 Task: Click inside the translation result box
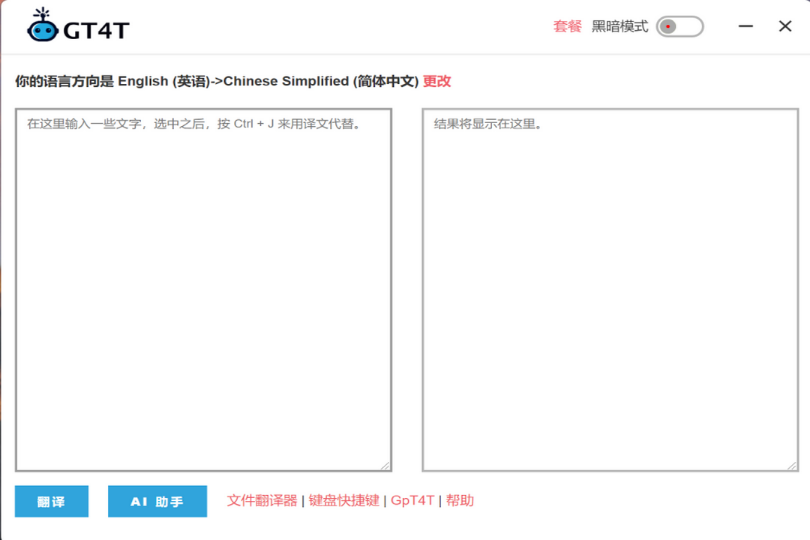tap(610, 290)
